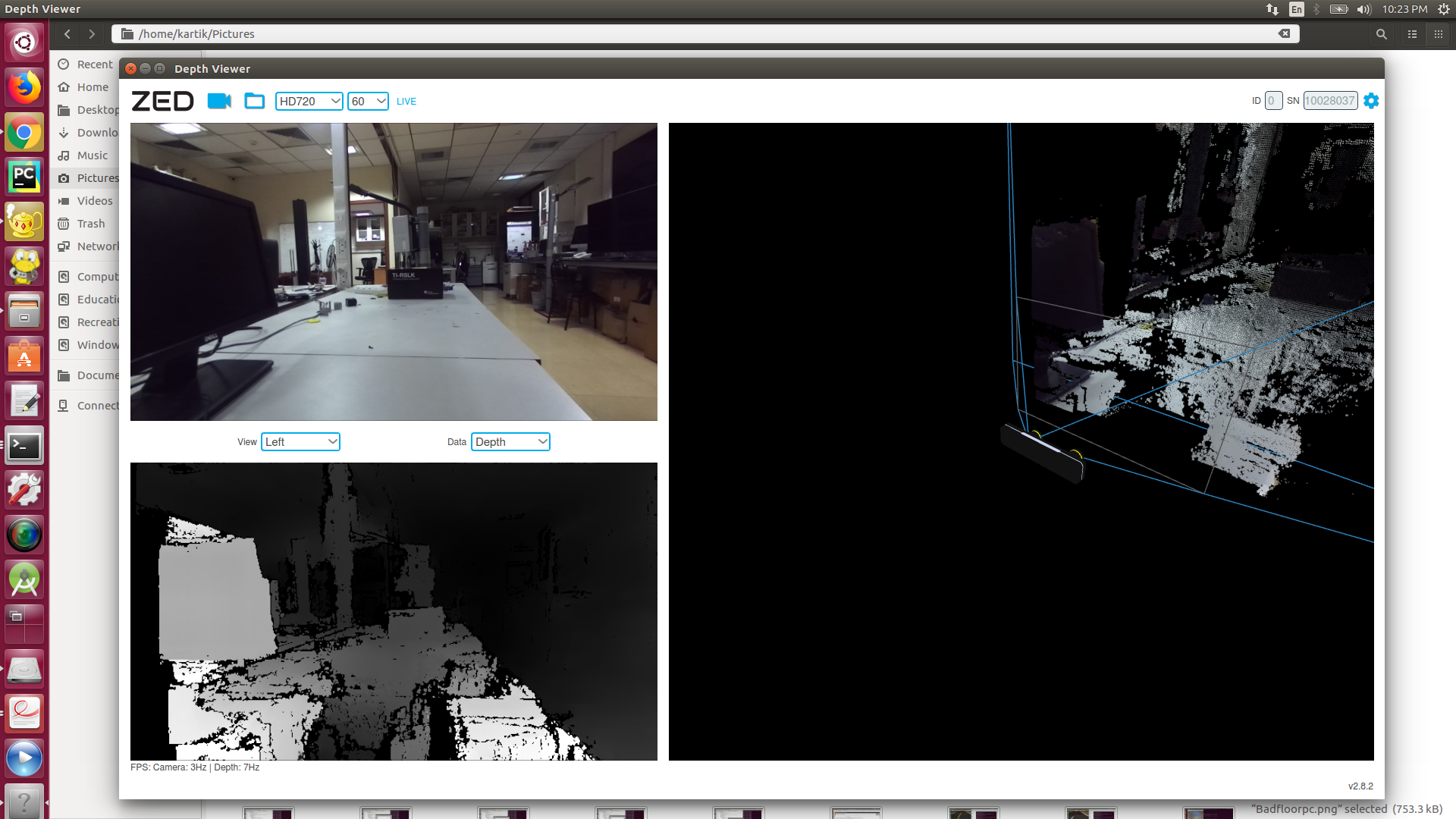Open the Terminal from the dock

(x=24, y=447)
